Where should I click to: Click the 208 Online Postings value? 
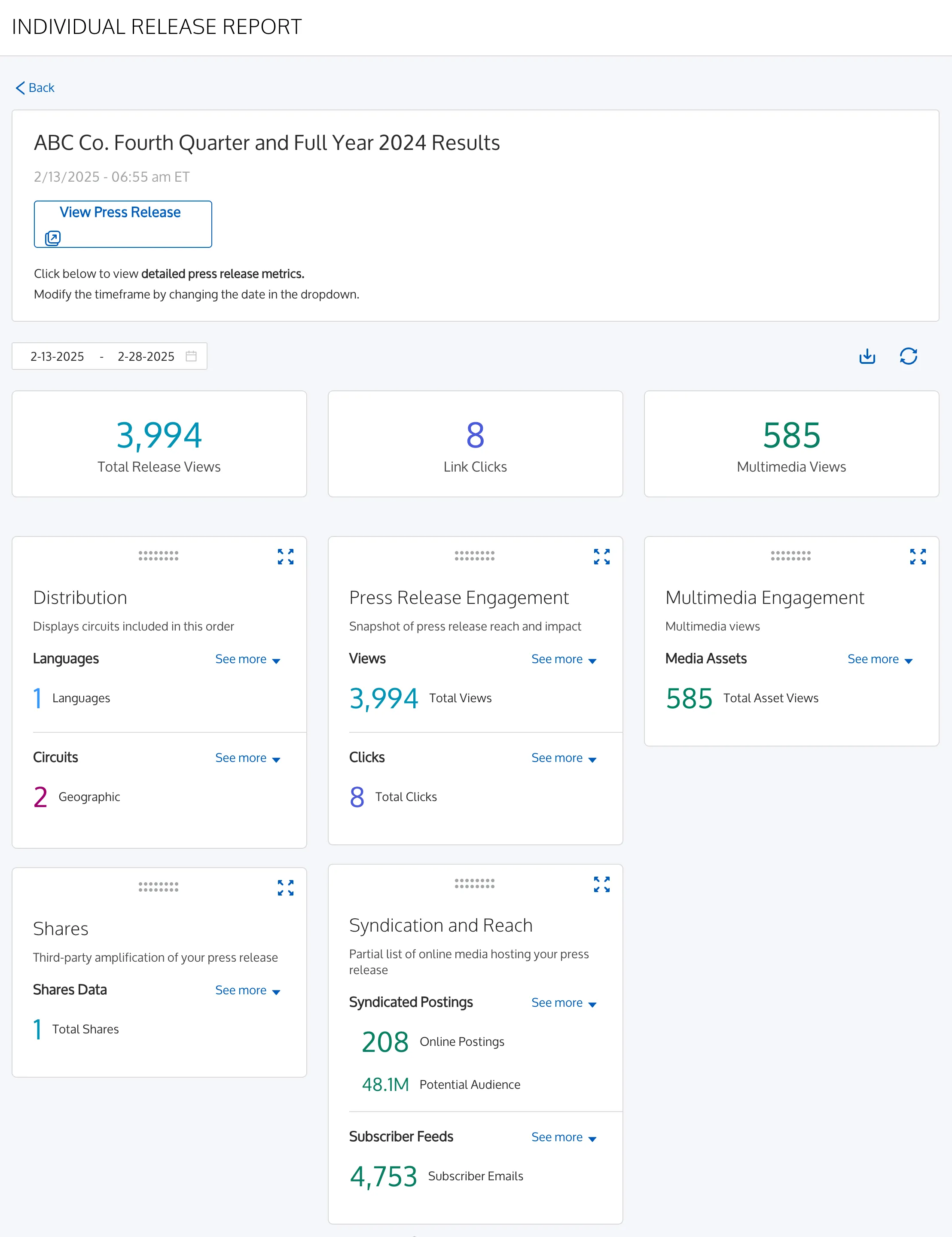coord(385,1042)
